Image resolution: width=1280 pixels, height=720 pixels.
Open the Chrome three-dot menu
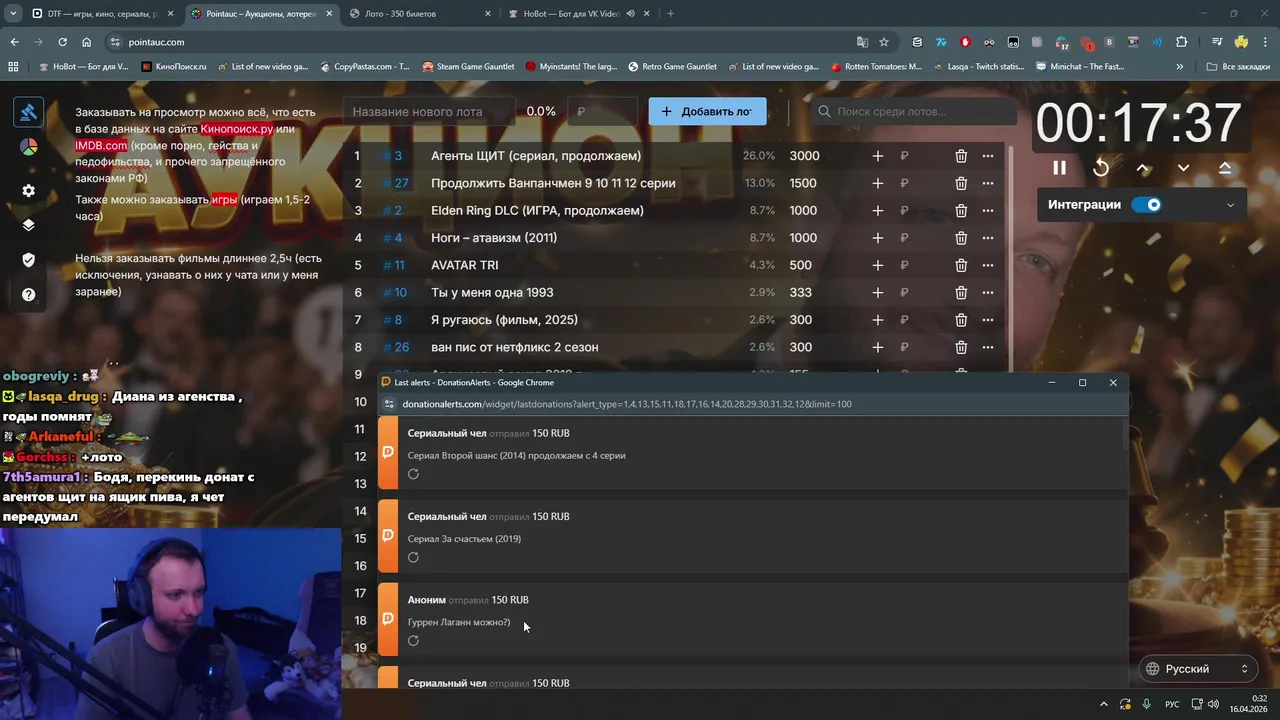(1265, 42)
